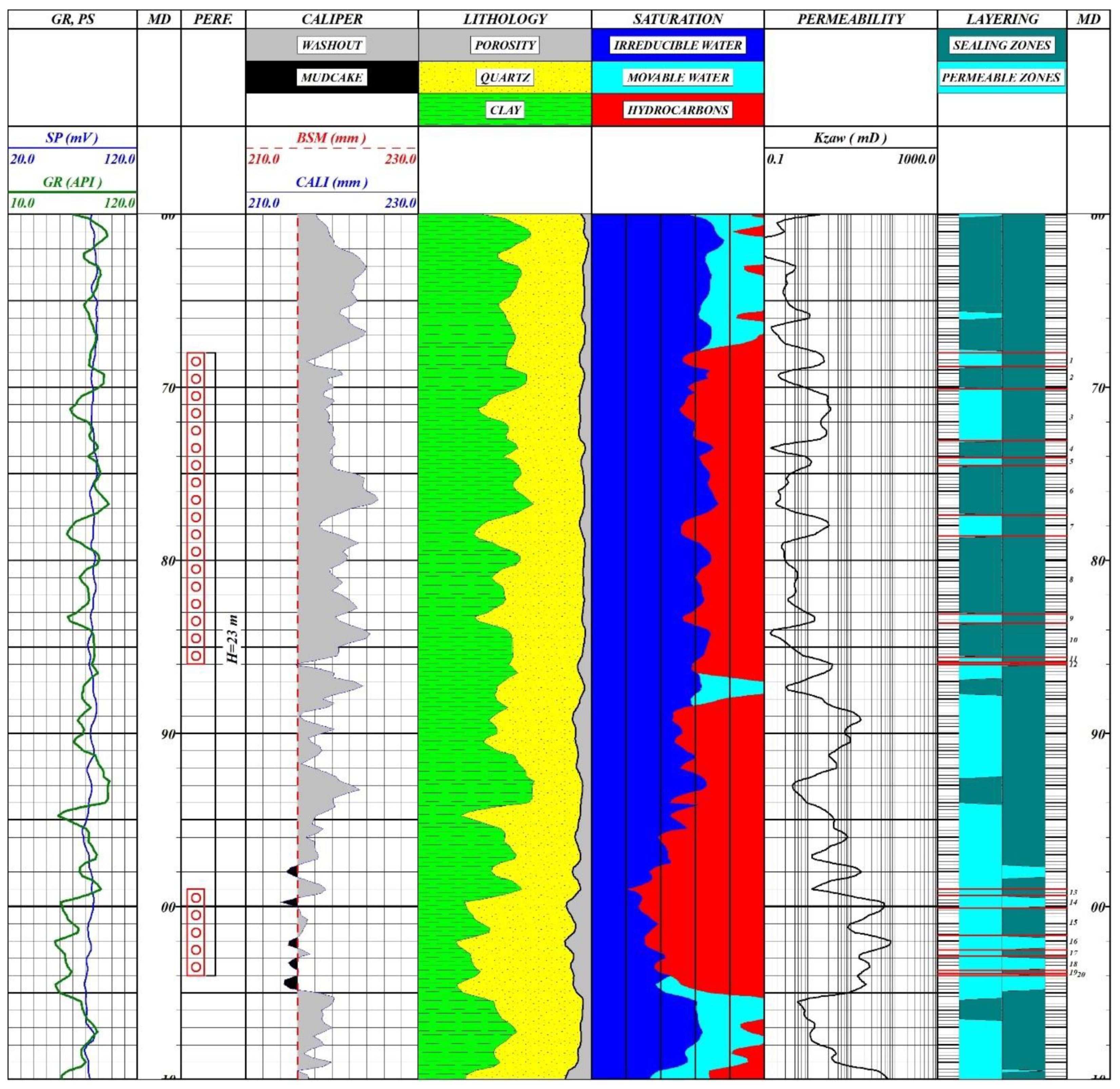Click the green CLAY legend box
The image size is (1120, 1089).
(x=504, y=110)
